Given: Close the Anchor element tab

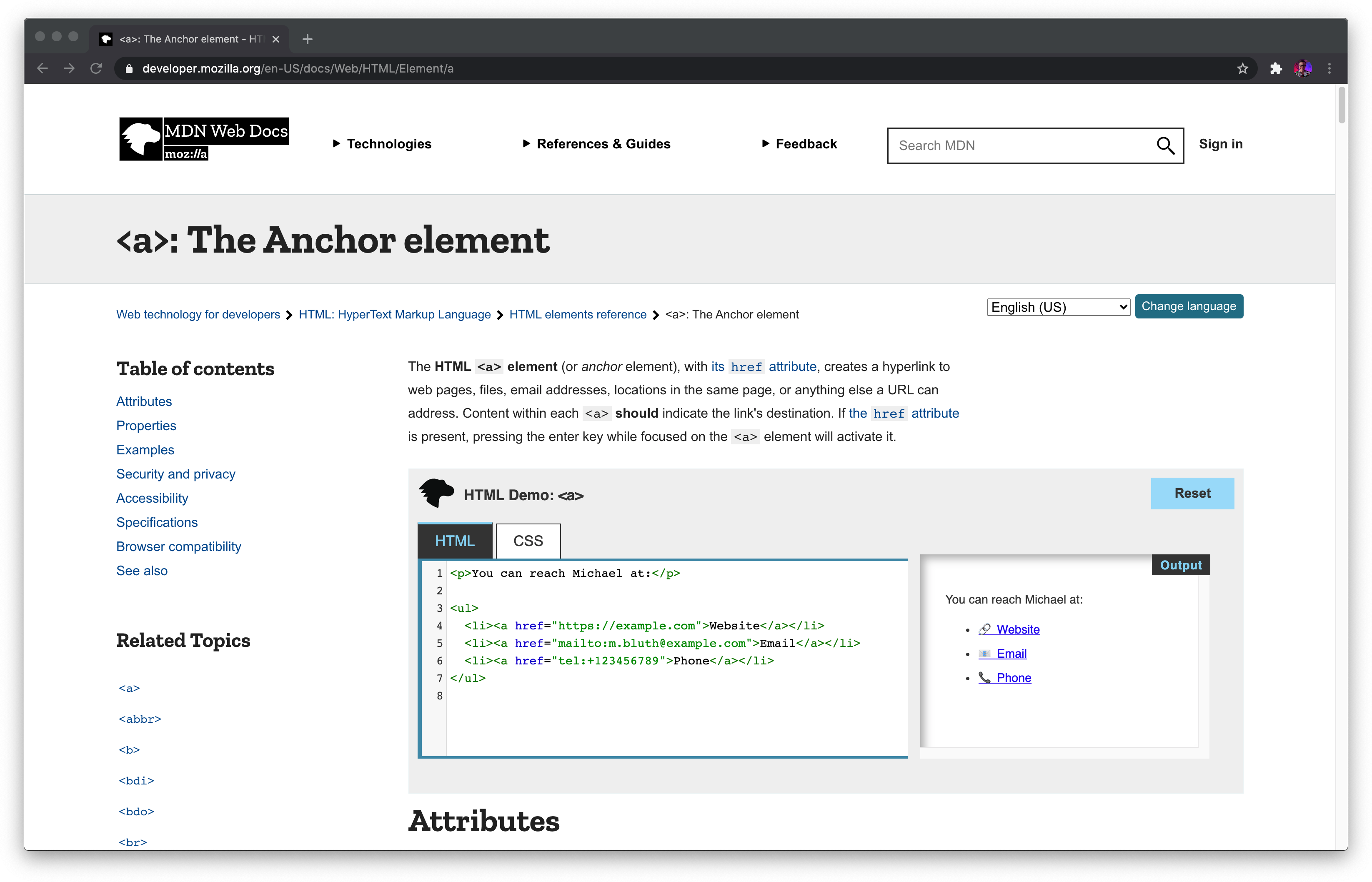Looking at the screenshot, I should point(276,39).
